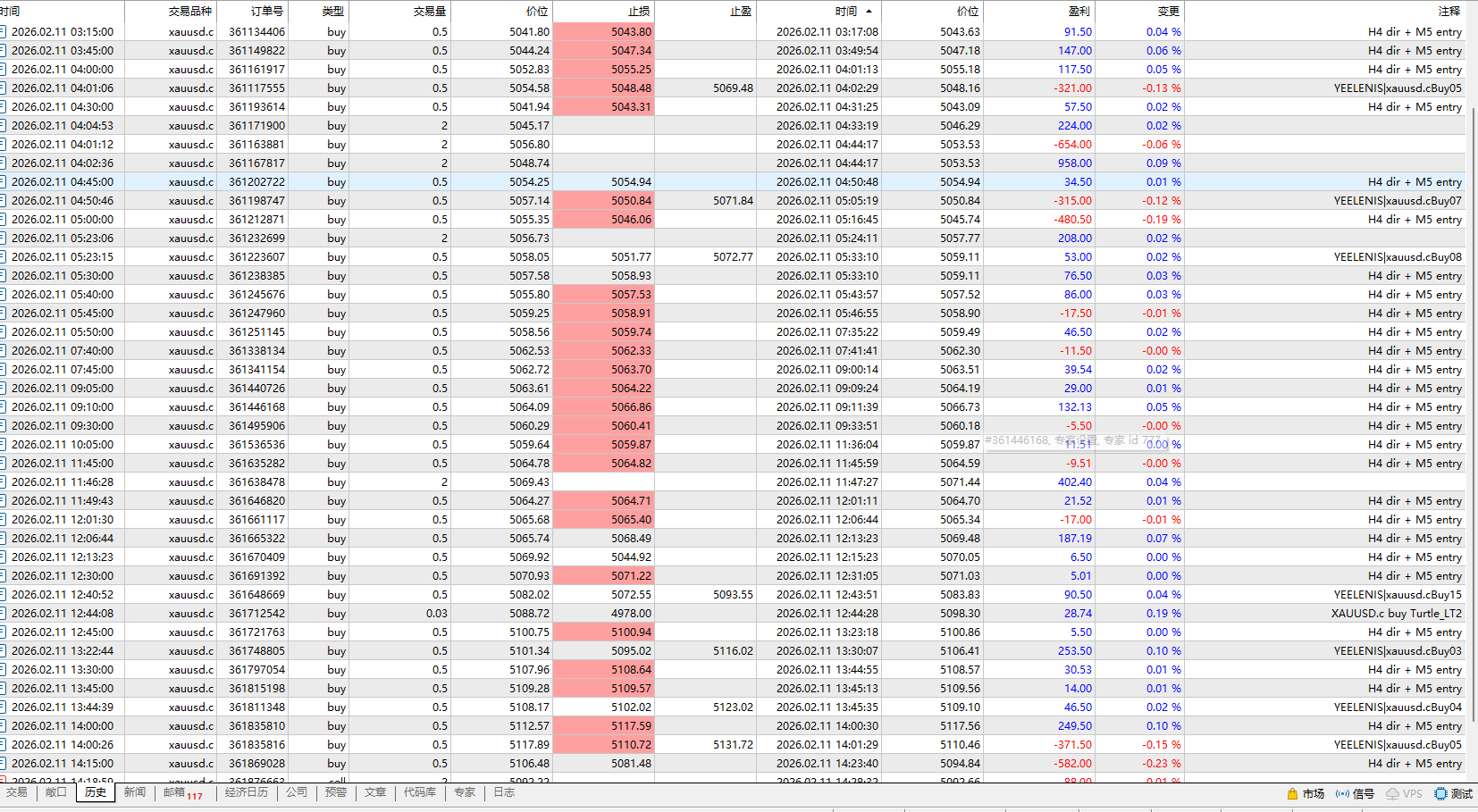Open the 敞口 exposure tab

pyautogui.click(x=55, y=792)
